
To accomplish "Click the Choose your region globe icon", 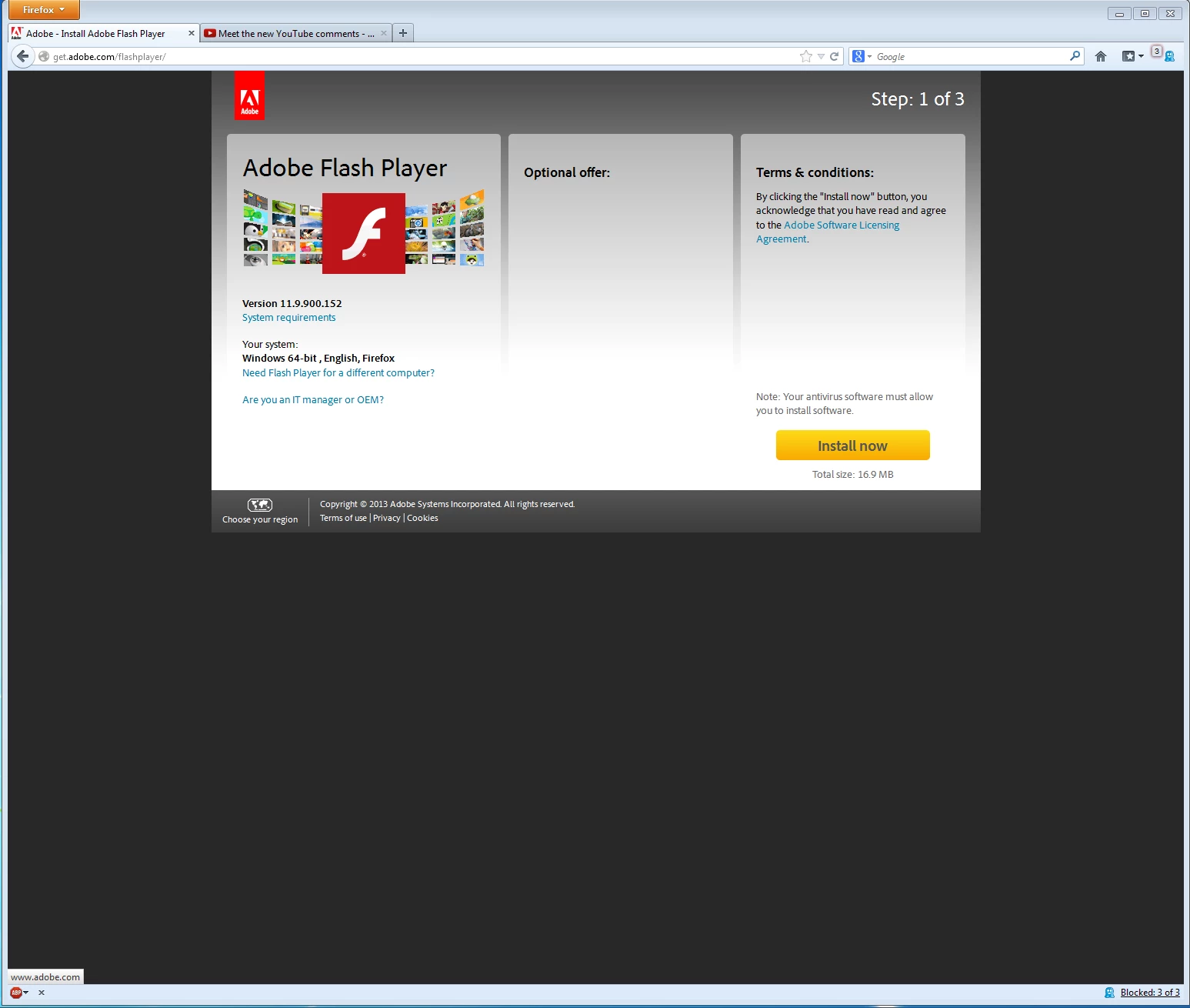I will pos(260,505).
